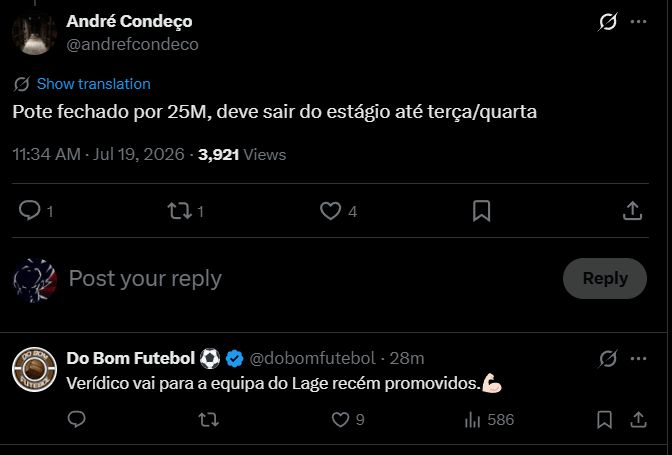
Task: Open Grok icon on Do Bom Futebol reply
Action: click(608, 359)
